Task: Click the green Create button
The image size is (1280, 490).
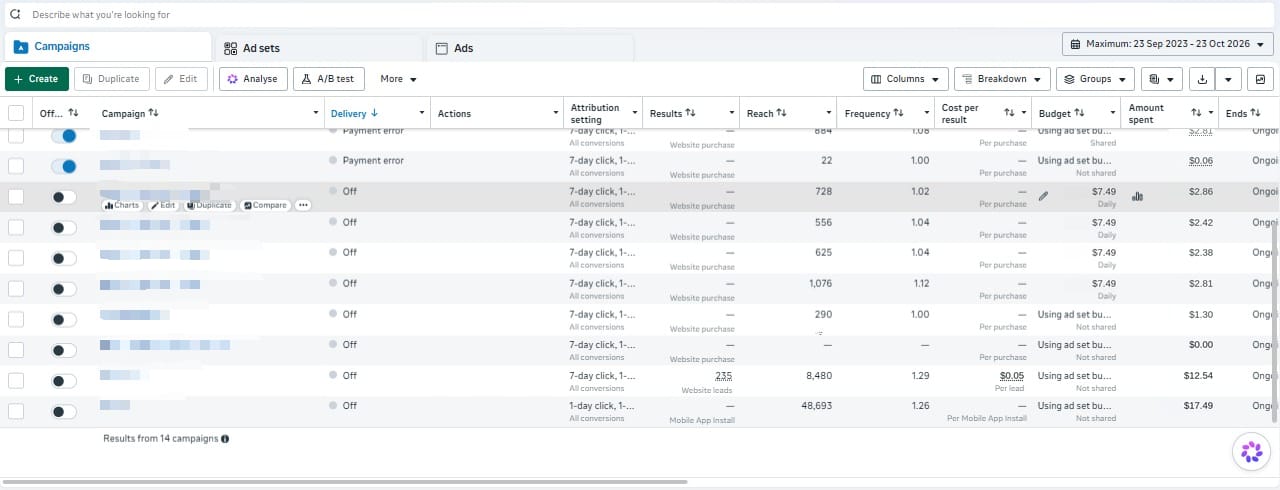Action: click(36, 79)
